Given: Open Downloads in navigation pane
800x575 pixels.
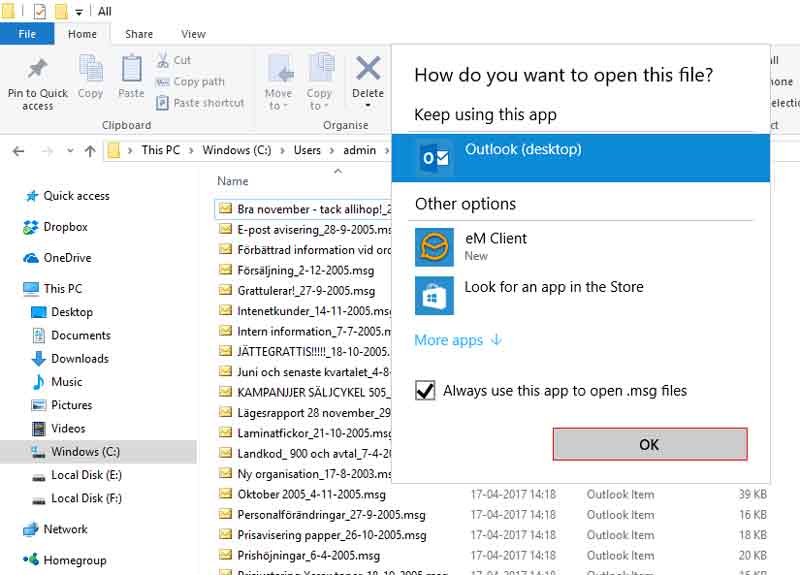Looking at the screenshot, I should pyautogui.click(x=80, y=359).
